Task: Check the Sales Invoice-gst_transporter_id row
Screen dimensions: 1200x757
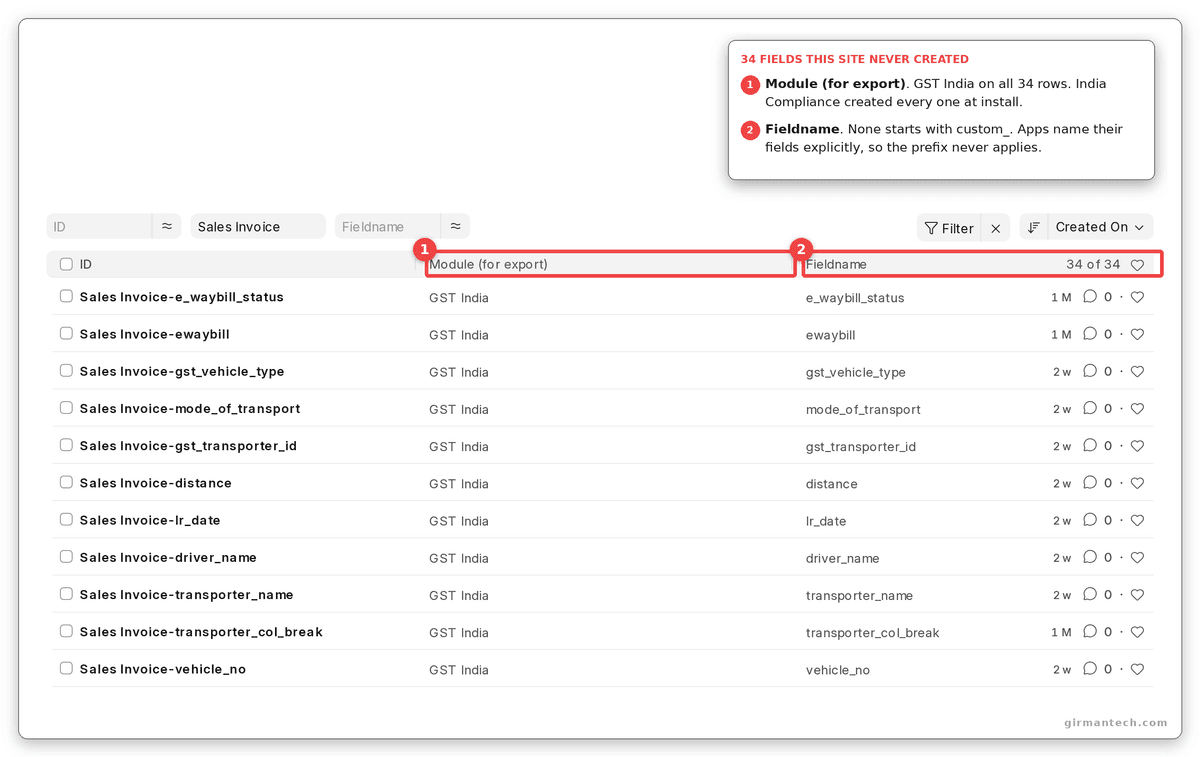Action: (66, 445)
